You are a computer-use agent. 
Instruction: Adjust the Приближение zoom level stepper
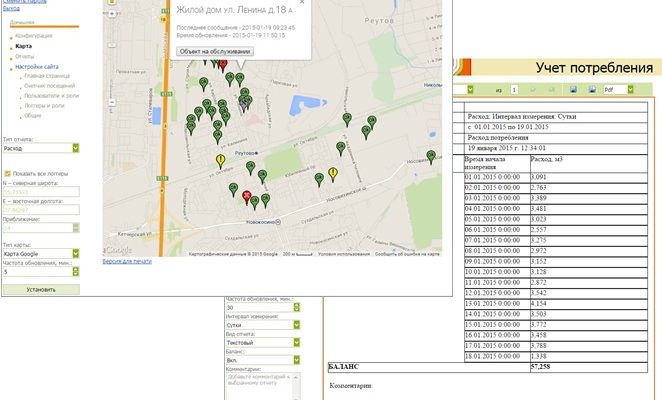coord(76,228)
